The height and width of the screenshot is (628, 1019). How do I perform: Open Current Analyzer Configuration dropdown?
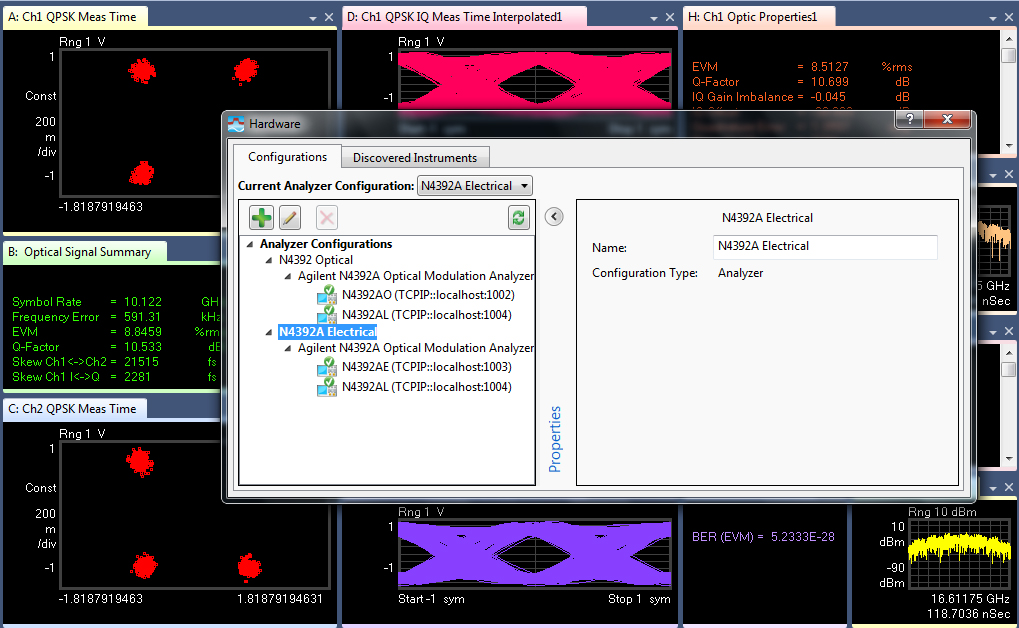coord(474,186)
